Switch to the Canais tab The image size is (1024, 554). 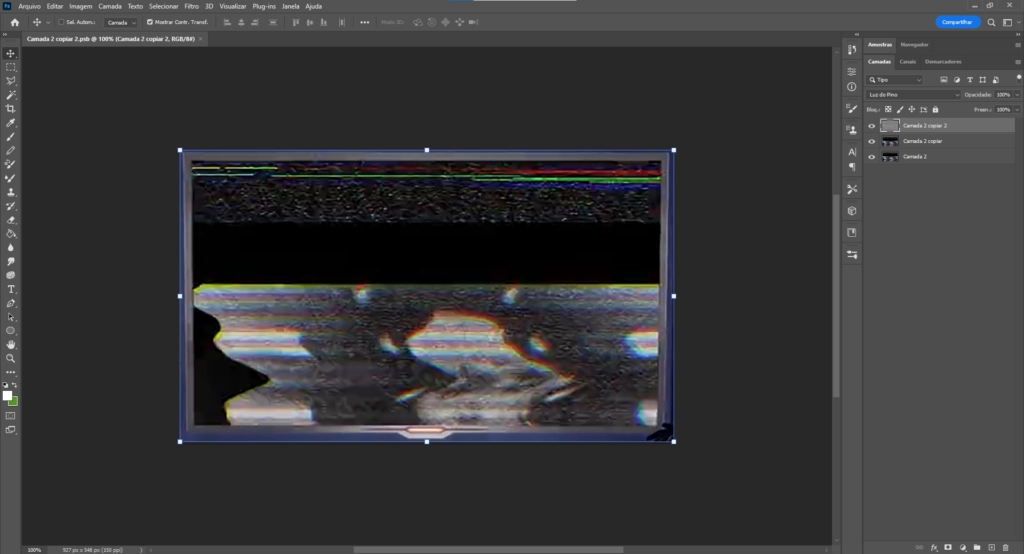coord(908,61)
